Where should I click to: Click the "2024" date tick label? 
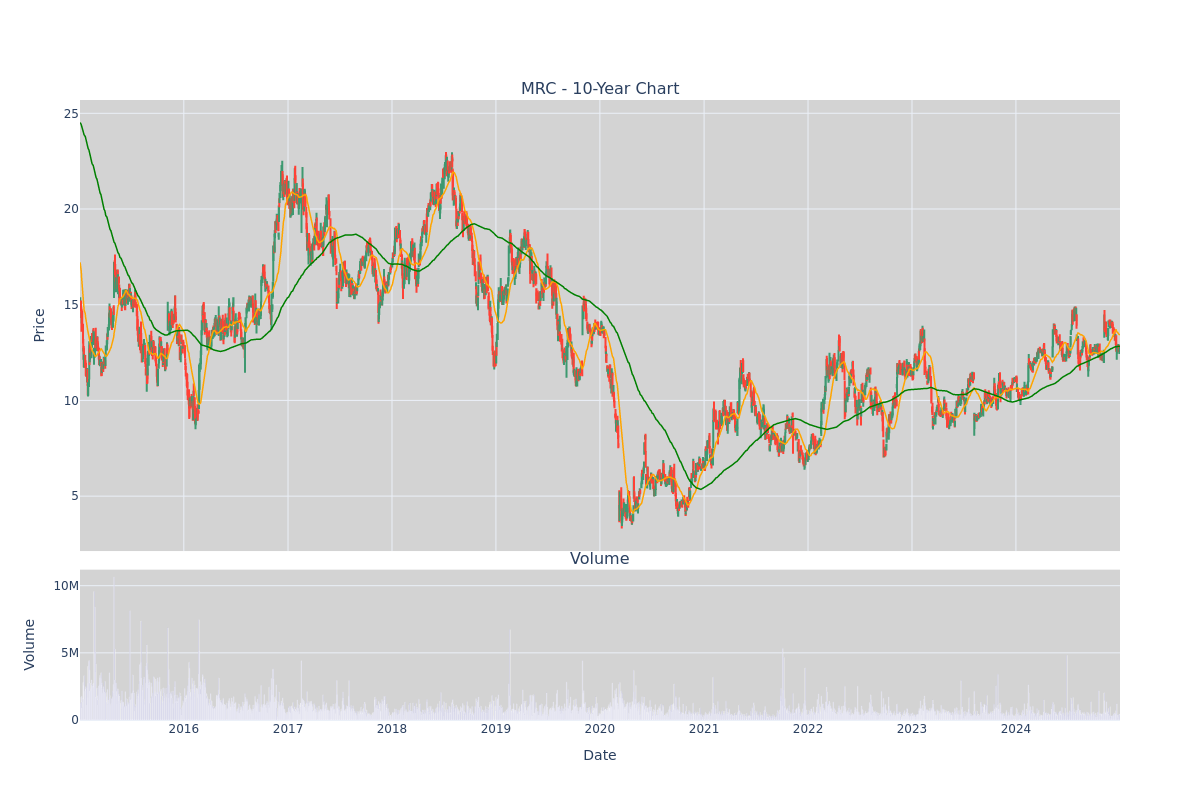[1016, 729]
